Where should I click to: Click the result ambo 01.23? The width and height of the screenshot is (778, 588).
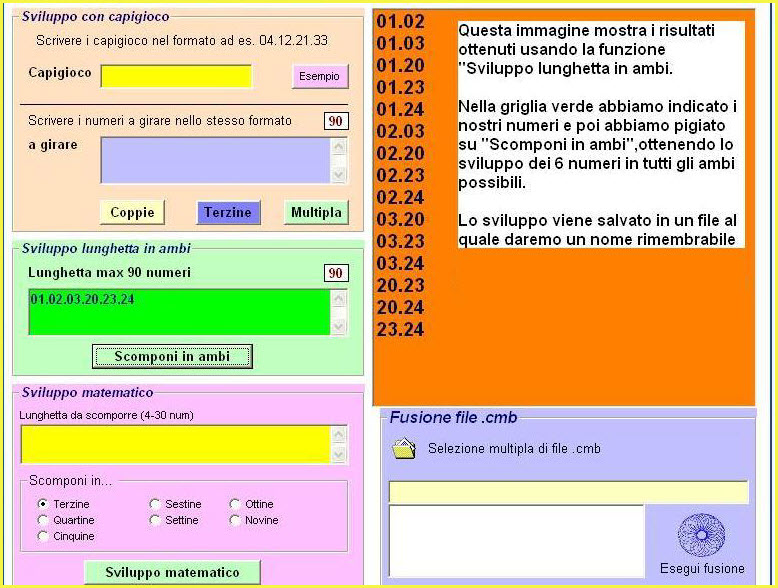pyautogui.click(x=400, y=87)
